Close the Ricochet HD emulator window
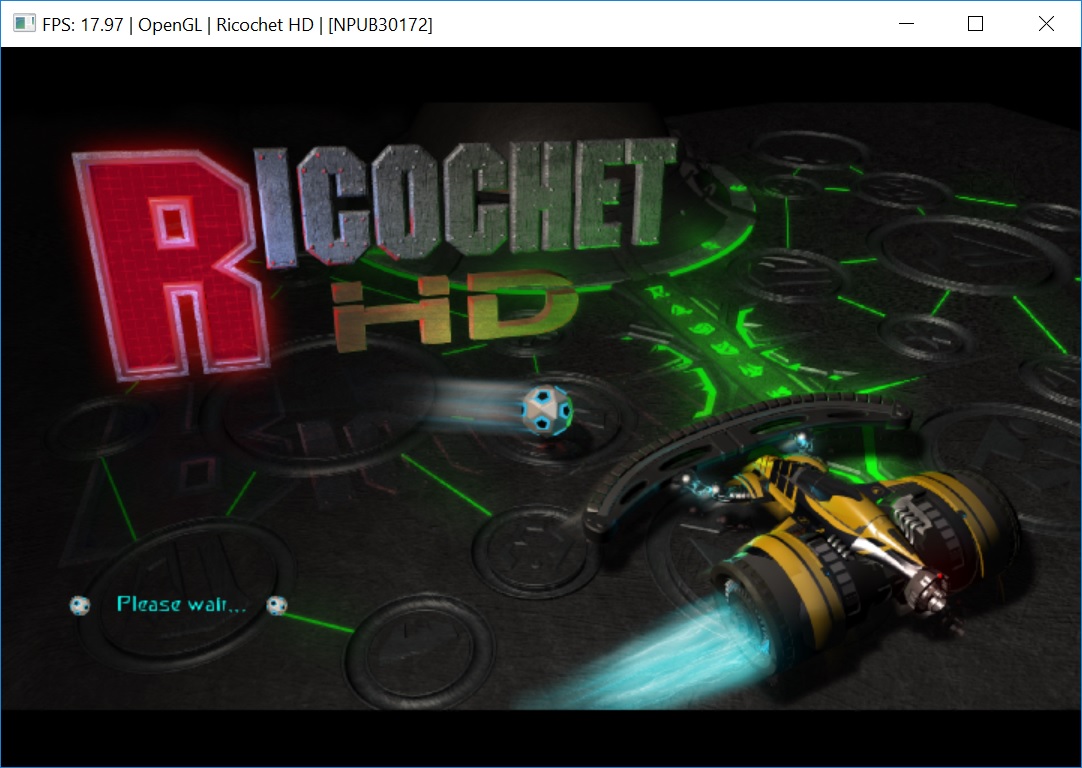 pos(1046,24)
